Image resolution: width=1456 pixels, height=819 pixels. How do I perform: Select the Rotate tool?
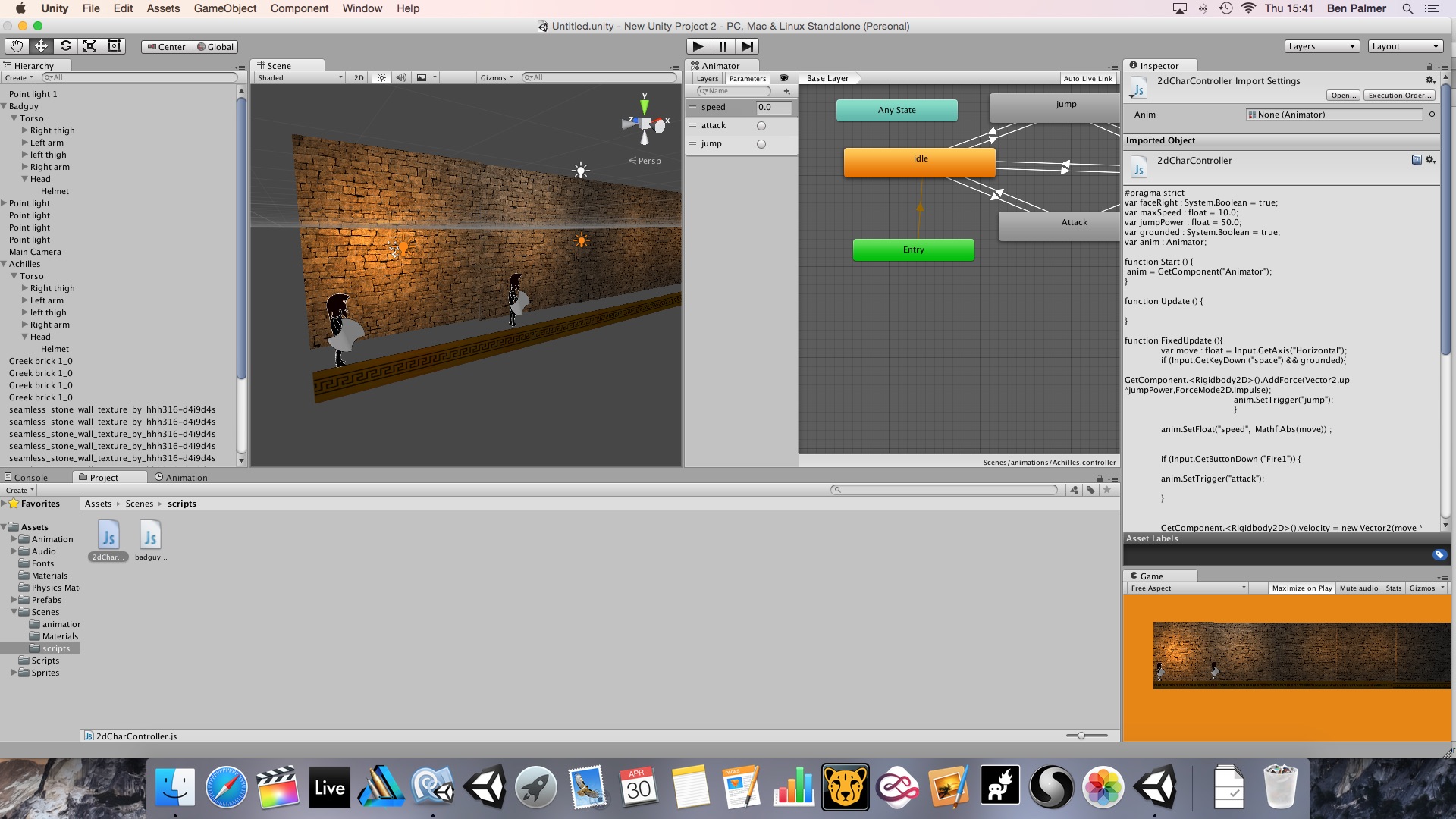point(66,46)
